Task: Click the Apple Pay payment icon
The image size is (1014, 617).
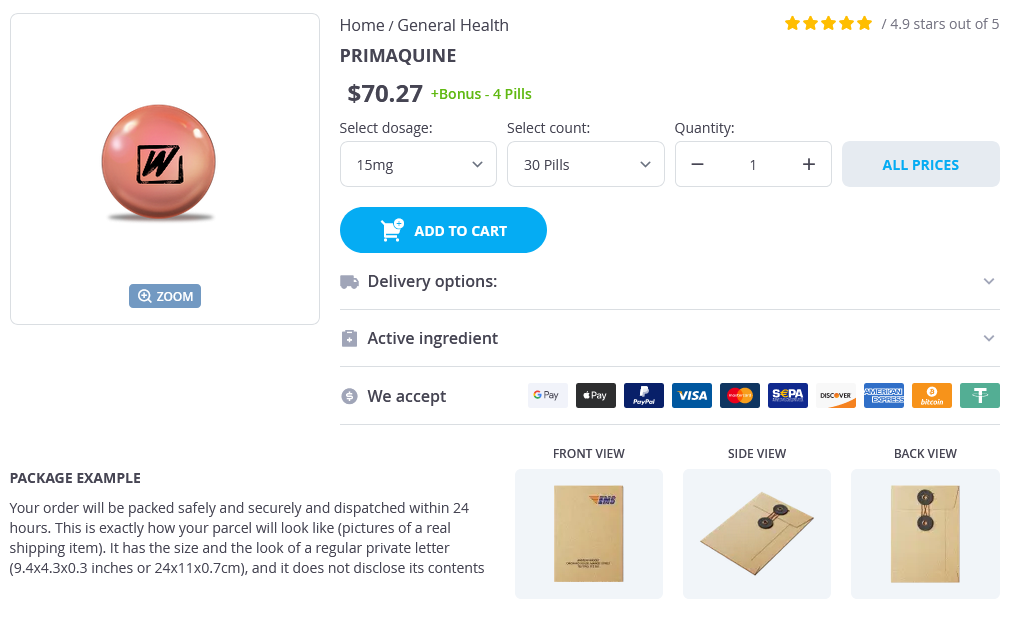Action: pyautogui.click(x=596, y=396)
